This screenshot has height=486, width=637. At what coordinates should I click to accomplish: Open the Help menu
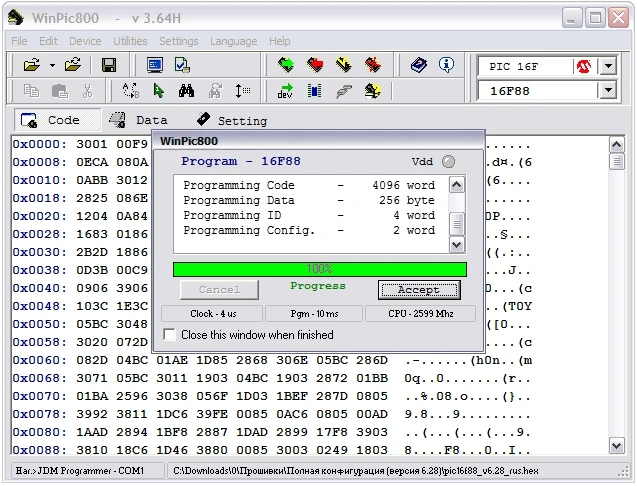coord(280,41)
